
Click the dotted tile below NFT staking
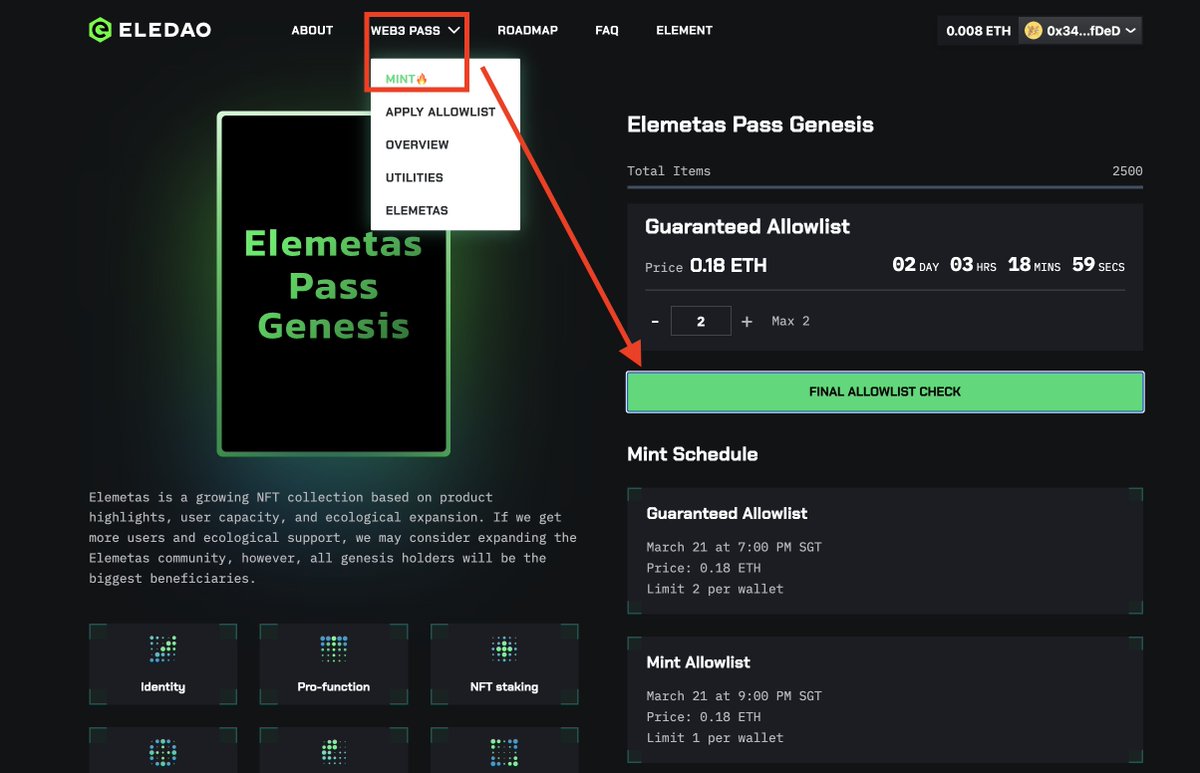click(504, 752)
